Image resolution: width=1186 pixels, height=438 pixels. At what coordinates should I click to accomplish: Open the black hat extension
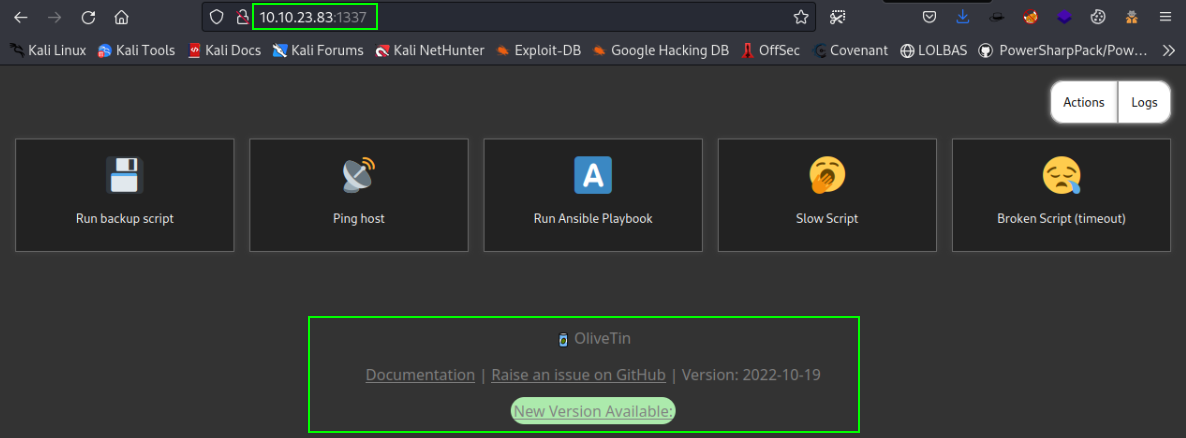pos(996,17)
